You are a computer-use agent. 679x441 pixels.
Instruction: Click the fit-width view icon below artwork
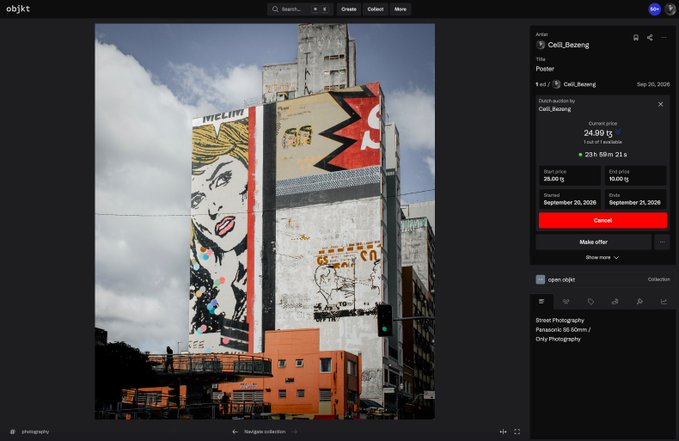(503, 431)
